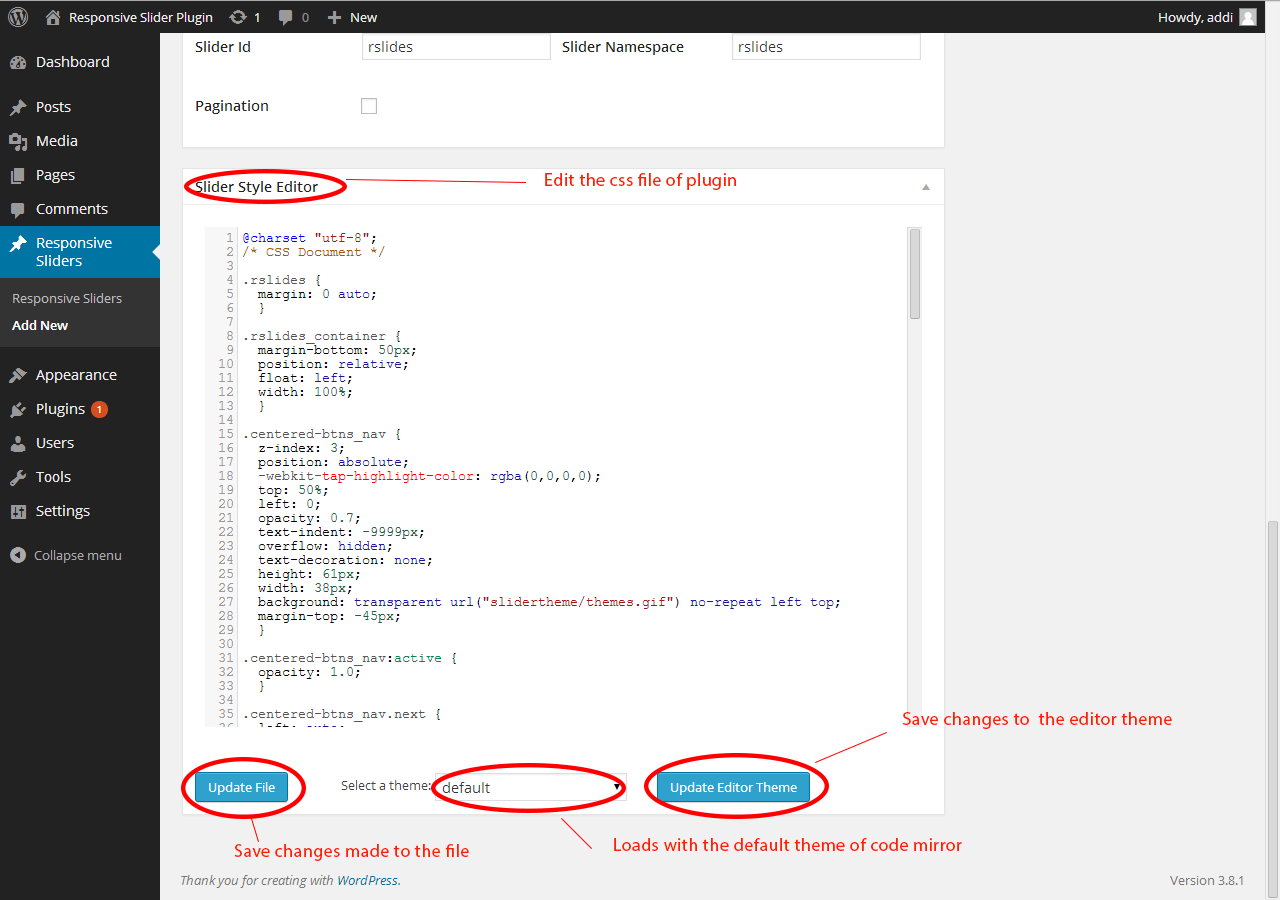Click the WordPress logo icon
This screenshot has width=1280, height=900.
[x=18, y=17]
